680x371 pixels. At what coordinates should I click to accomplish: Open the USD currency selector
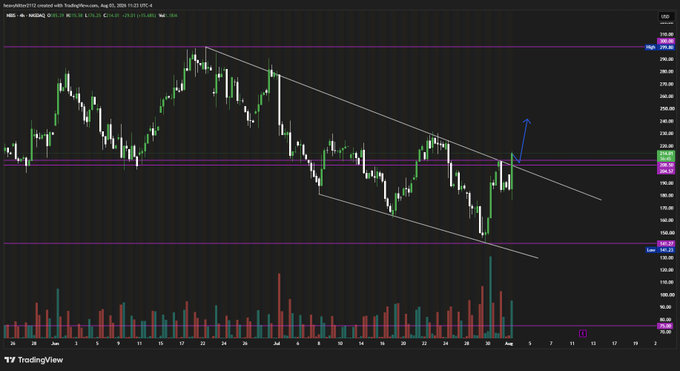click(x=665, y=16)
